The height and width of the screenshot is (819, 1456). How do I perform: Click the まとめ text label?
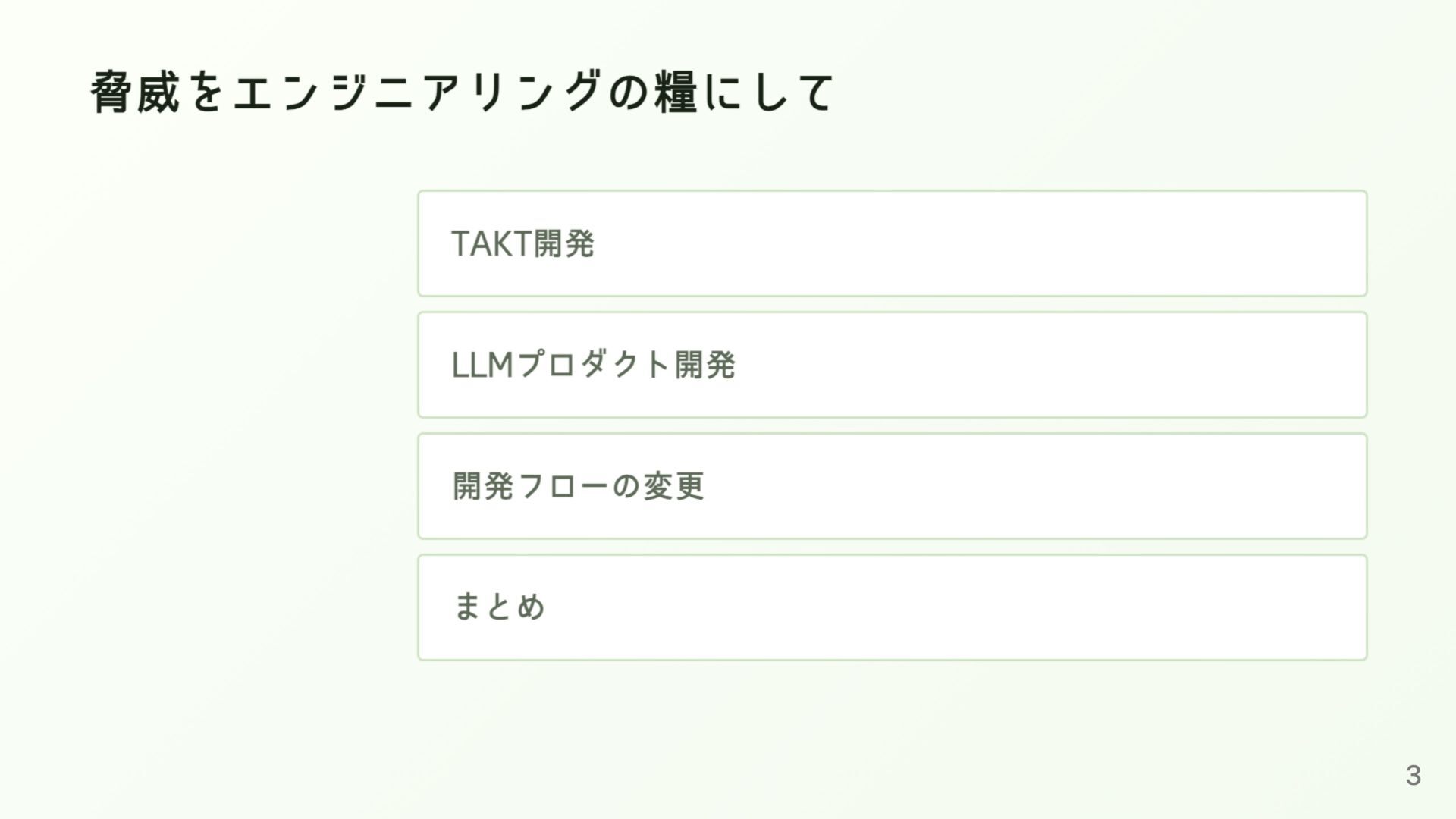pyautogui.click(x=499, y=607)
